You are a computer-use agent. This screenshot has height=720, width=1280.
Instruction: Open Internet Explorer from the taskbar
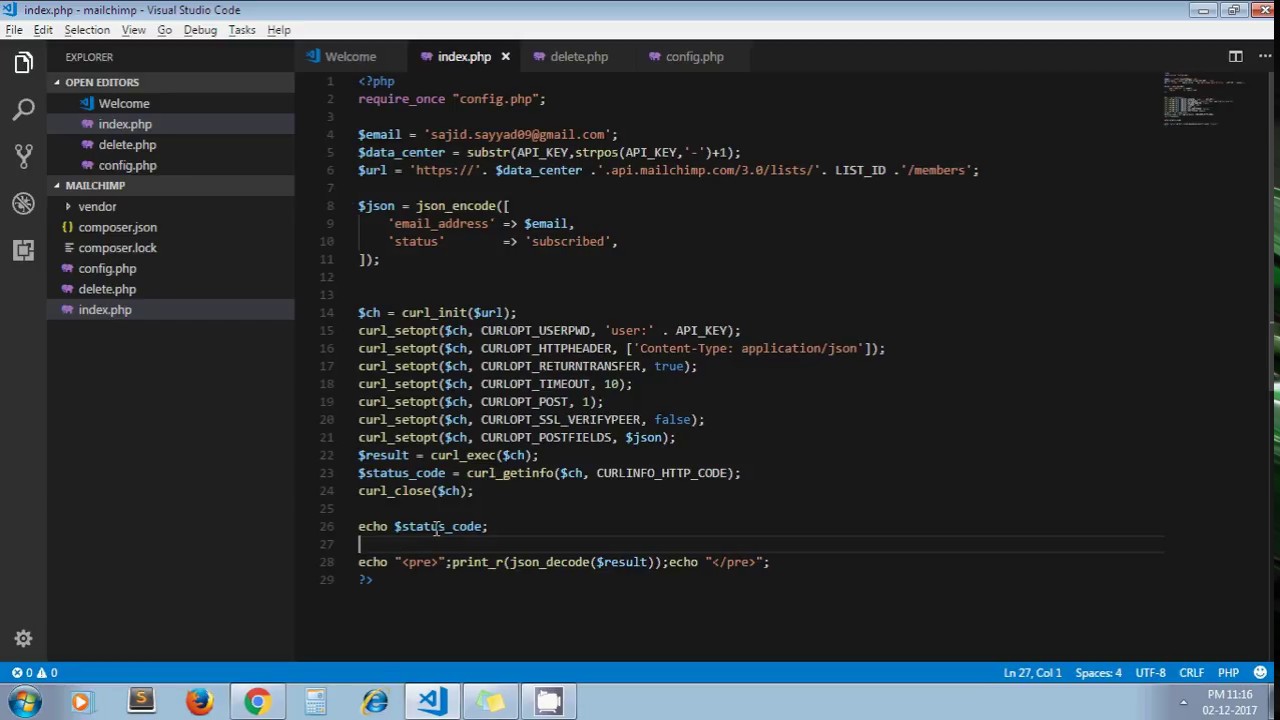pyautogui.click(x=375, y=701)
